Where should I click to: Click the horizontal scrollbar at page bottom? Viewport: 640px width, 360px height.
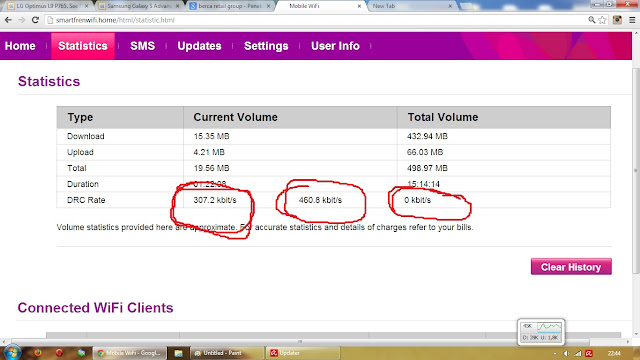coord(300,341)
